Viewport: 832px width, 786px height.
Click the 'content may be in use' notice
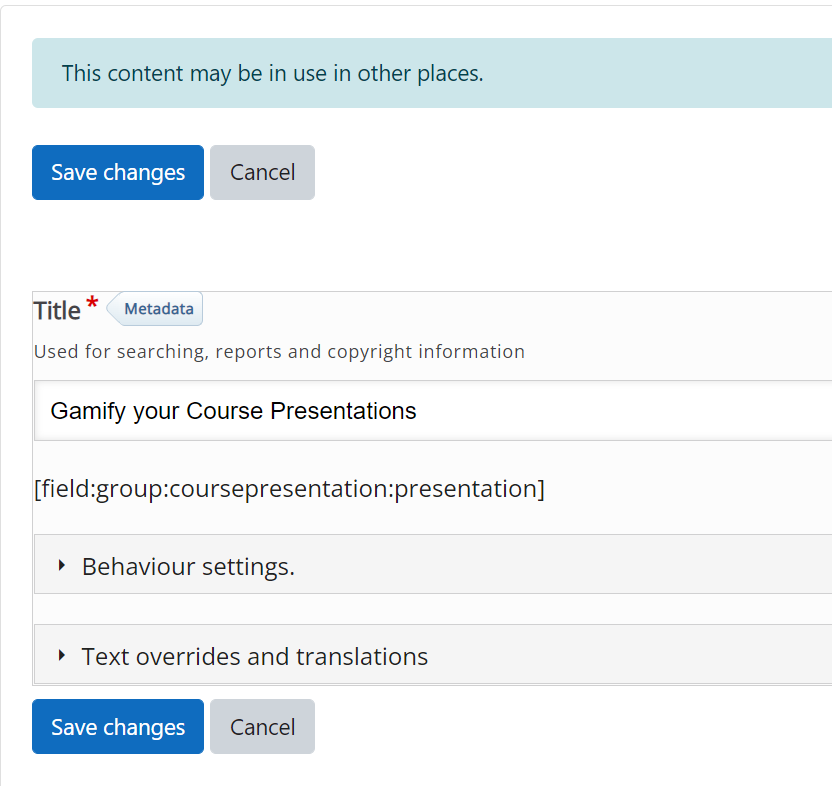coord(273,73)
